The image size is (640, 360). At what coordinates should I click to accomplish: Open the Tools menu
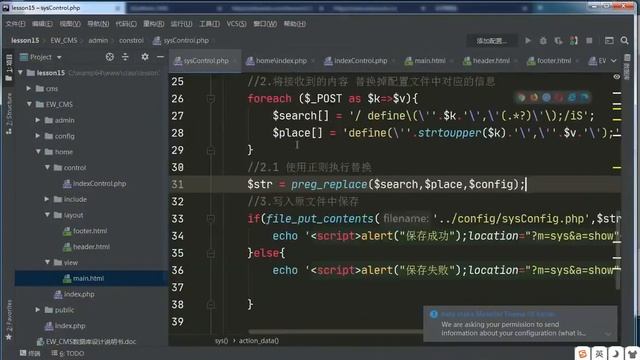[x=209, y=24]
